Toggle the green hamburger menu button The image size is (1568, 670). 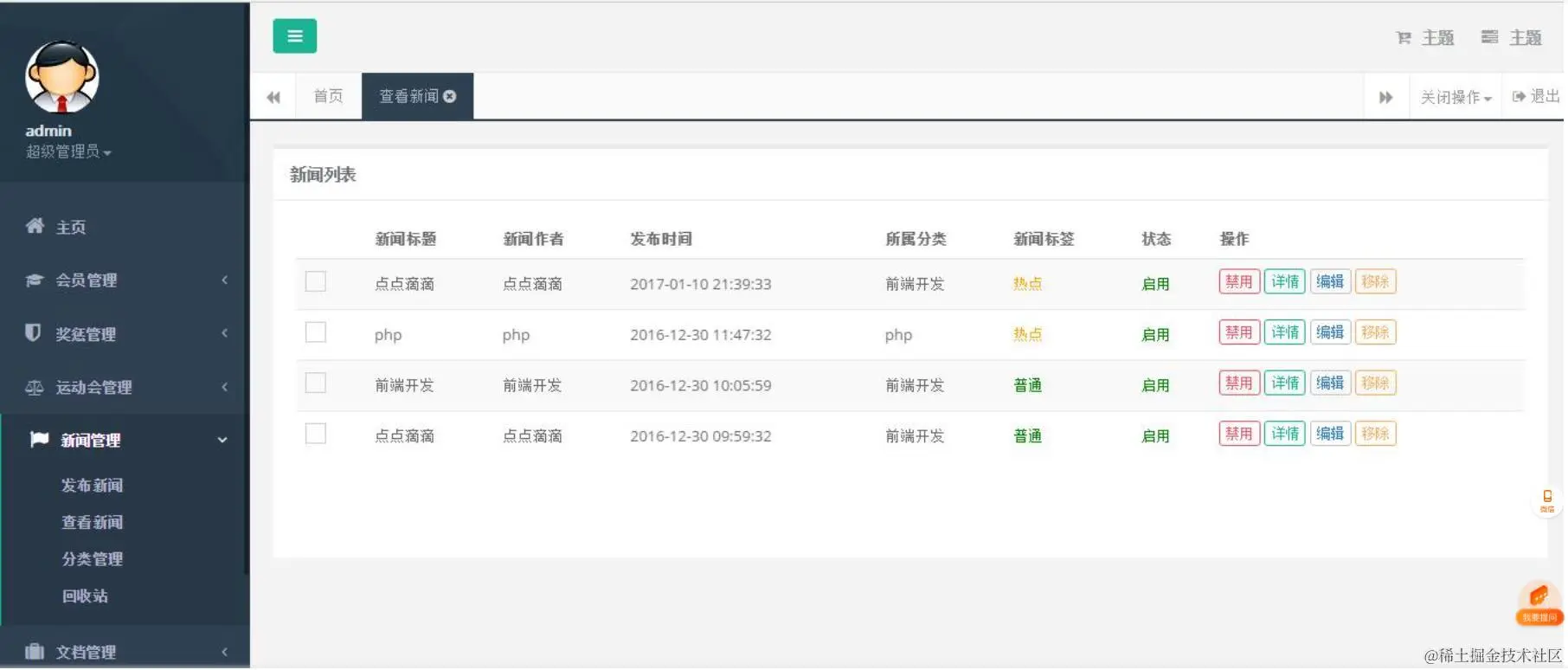(x=294, y=36)
